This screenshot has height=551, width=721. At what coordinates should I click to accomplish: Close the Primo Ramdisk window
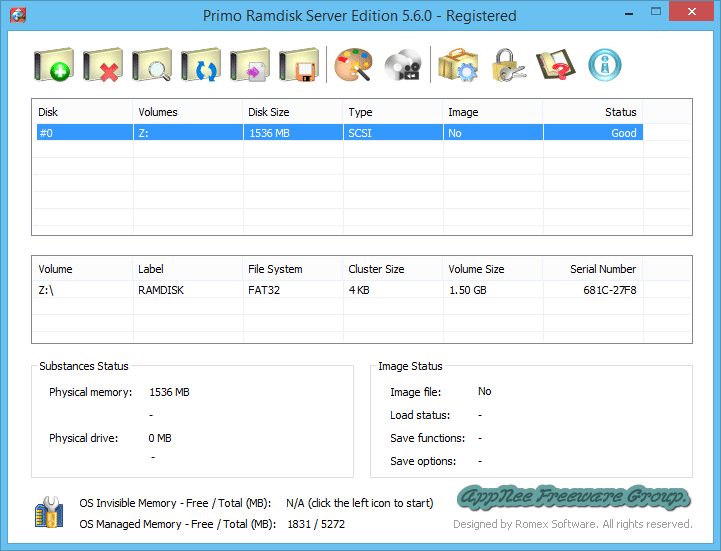[x=692, y=11]
